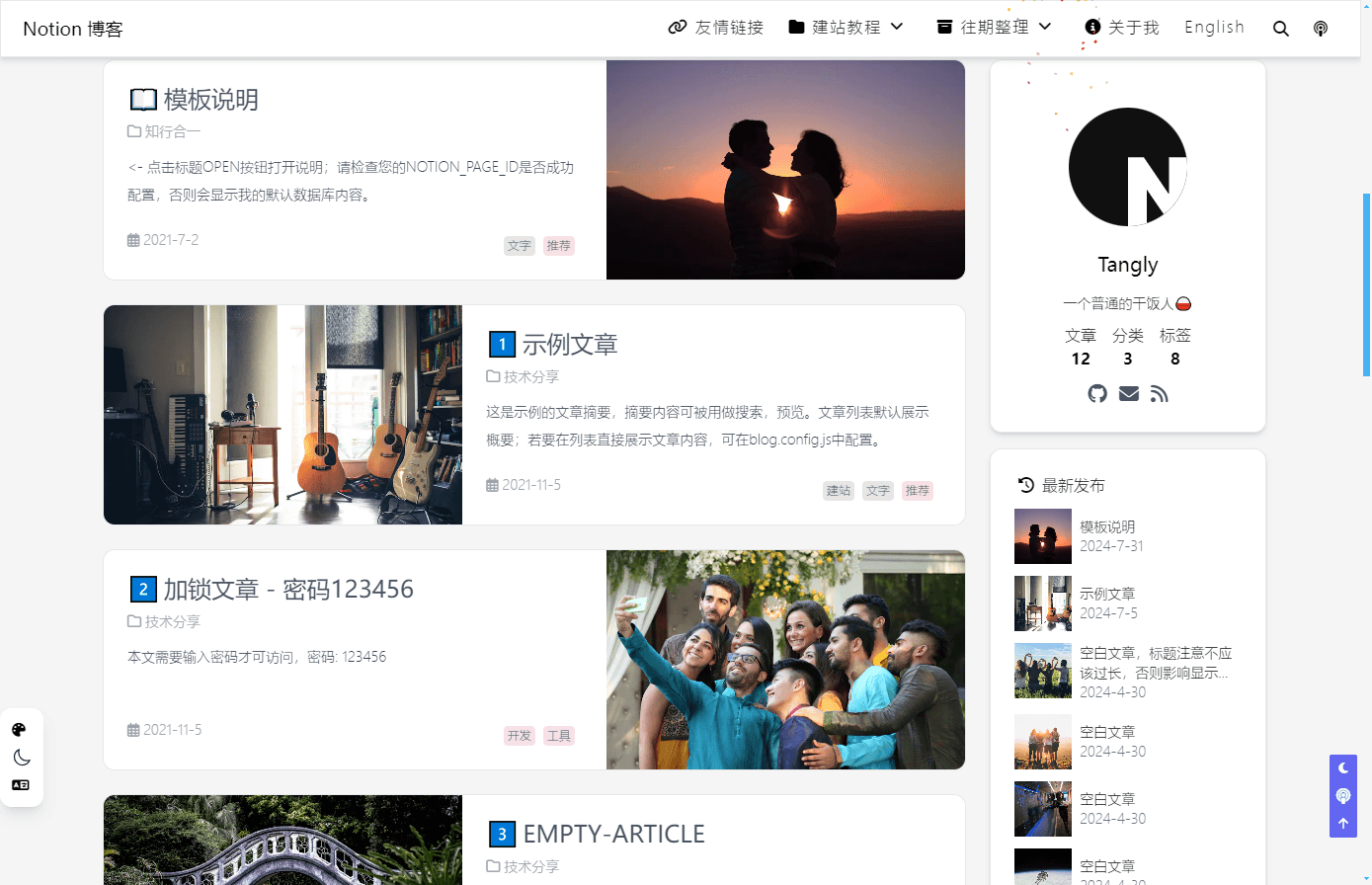This screenshot has width=1372, height=885.
Task: Click the 推荐 tag on 模板说明 article
Action: pos(558,245)
